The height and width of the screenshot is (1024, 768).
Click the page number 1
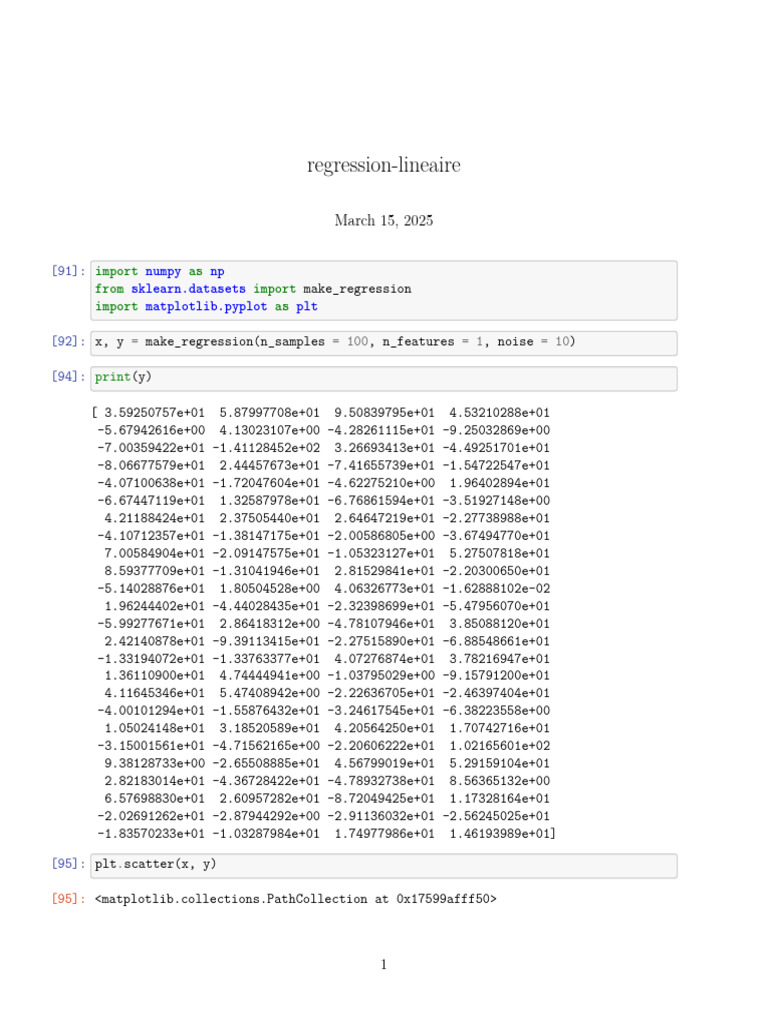(x=384, y=965)
